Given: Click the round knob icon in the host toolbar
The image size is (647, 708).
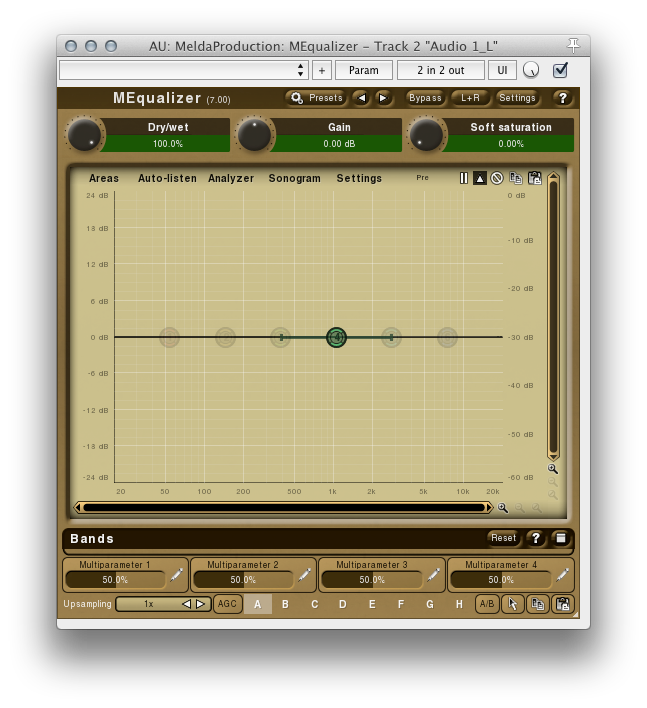Looking at the screenshot, I should tap(531, 70).
